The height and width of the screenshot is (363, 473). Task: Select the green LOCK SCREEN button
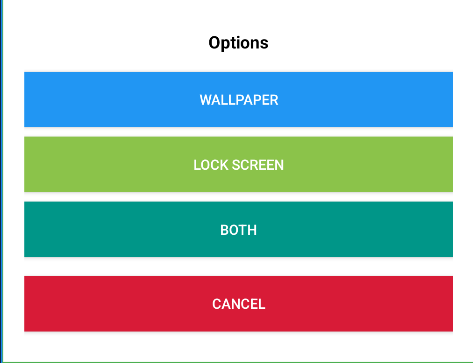tap(238, 164)
